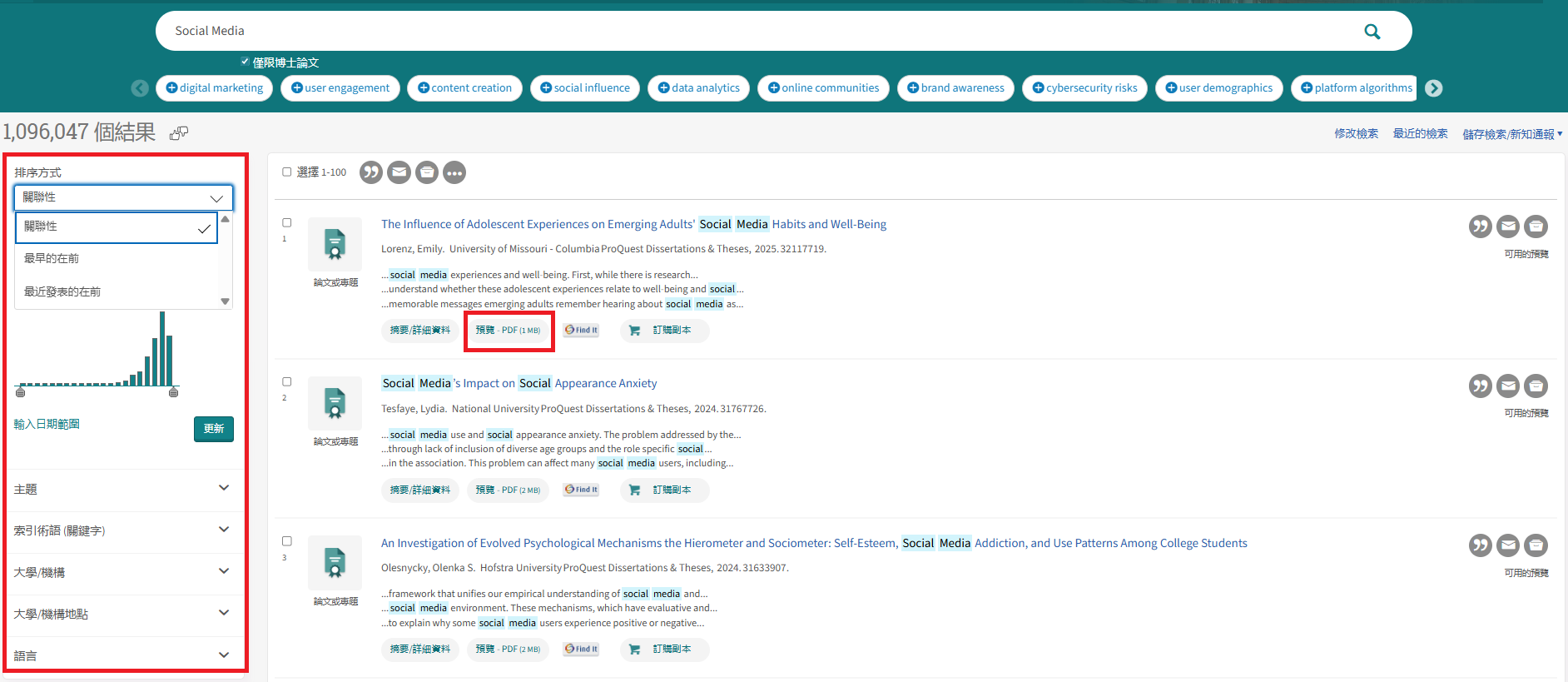Click Find It icon for result 2
The width and height of the screenshot is (1568, 682).
pyautogui.click(x=581, y=490)
